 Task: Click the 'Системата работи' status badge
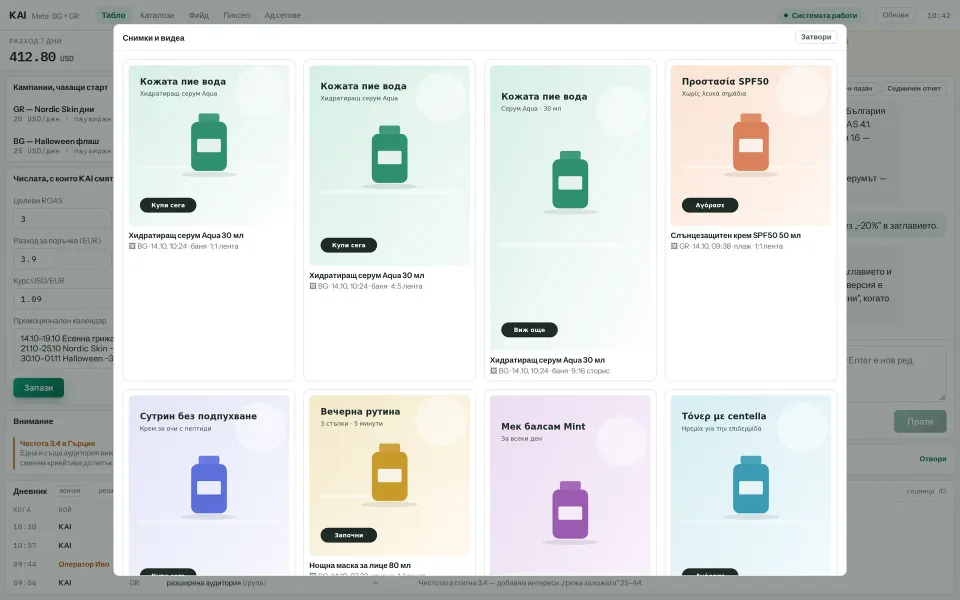(x=820, y=15)
